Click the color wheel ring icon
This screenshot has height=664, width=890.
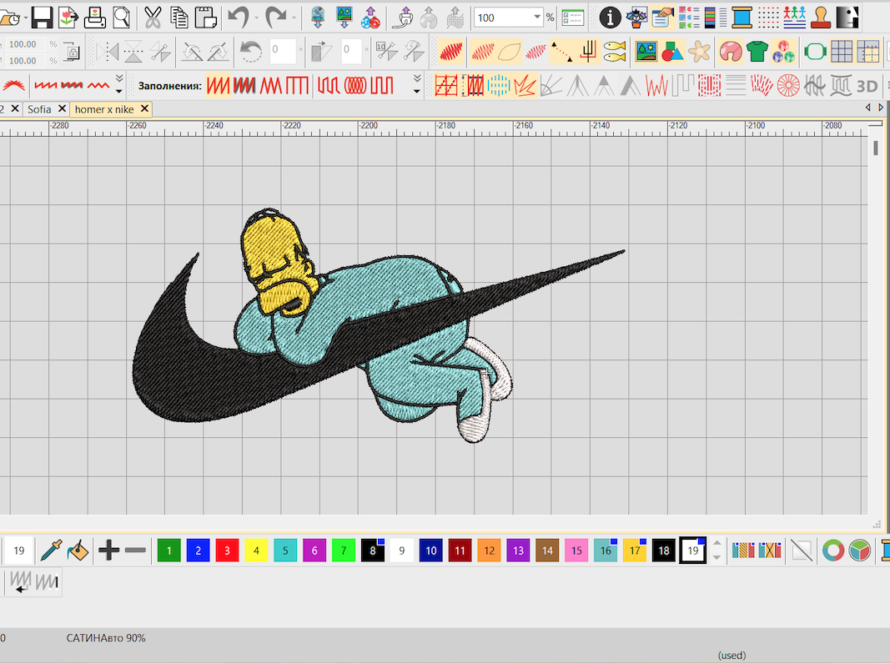pyautogui.click(x=833, y=550)
